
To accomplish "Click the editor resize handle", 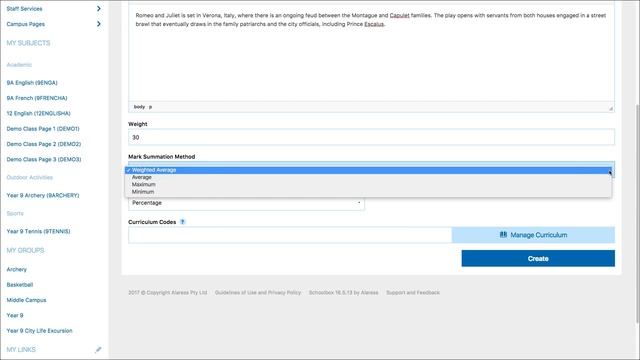I will [611, 108].
